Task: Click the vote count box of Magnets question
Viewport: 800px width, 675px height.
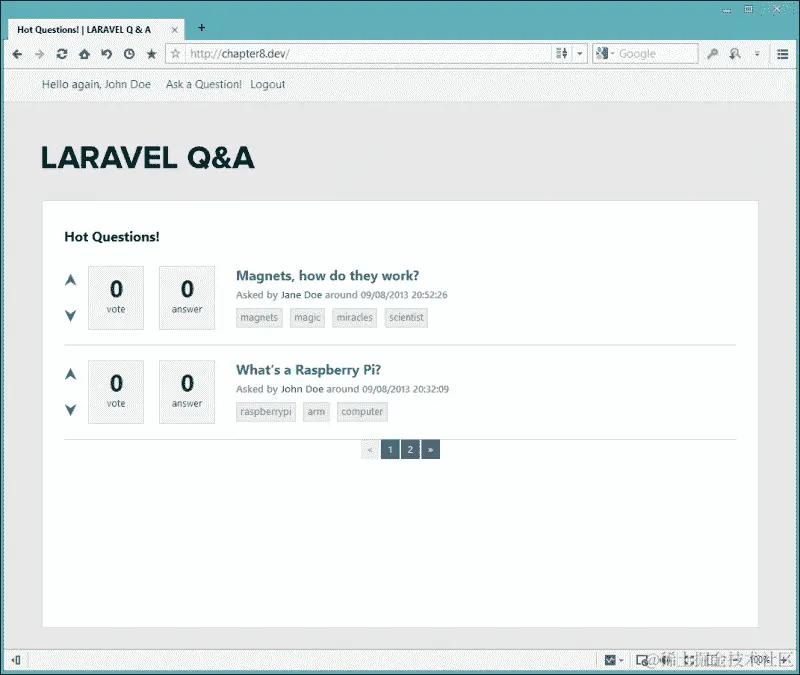Action: 116,297
